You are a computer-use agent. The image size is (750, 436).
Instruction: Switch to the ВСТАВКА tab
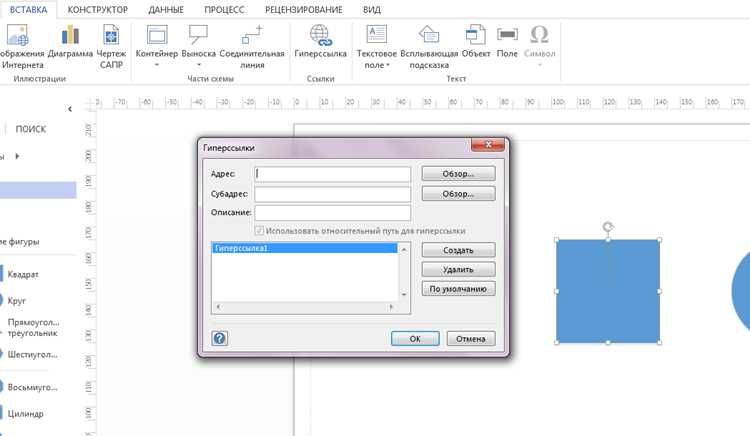pos(28,10)
